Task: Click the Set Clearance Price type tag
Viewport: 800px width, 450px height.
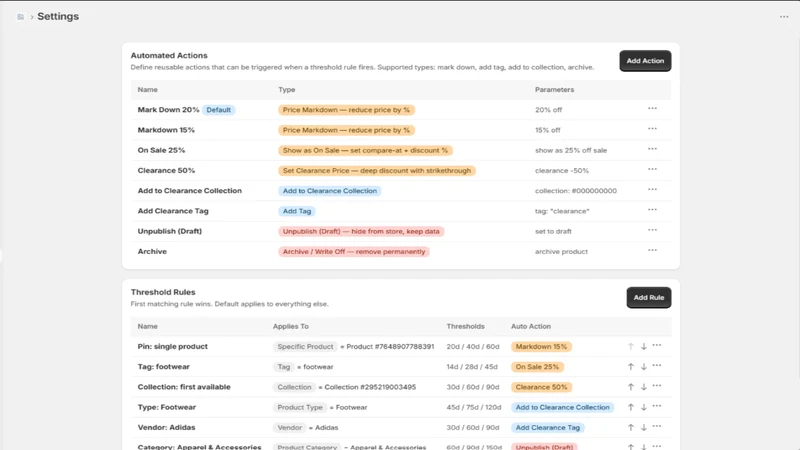Action: point(377,170)
